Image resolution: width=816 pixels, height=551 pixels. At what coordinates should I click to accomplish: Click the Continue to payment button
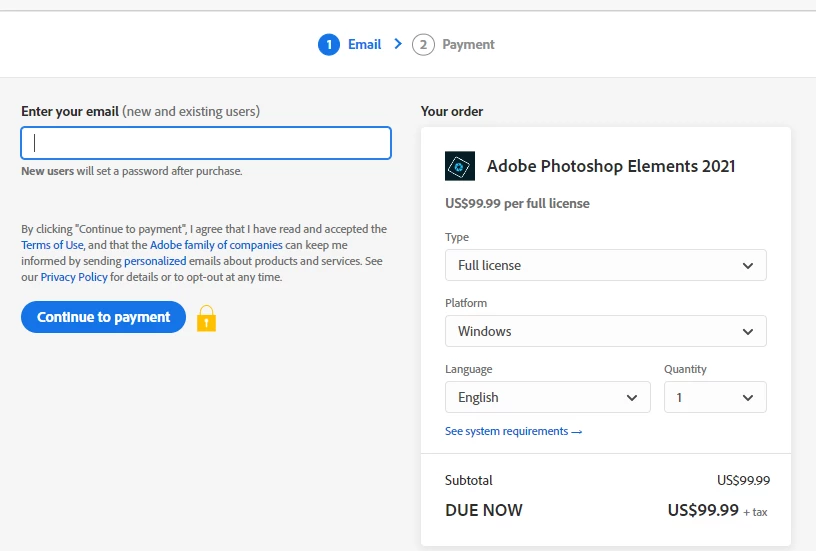[x=104, y=317]
